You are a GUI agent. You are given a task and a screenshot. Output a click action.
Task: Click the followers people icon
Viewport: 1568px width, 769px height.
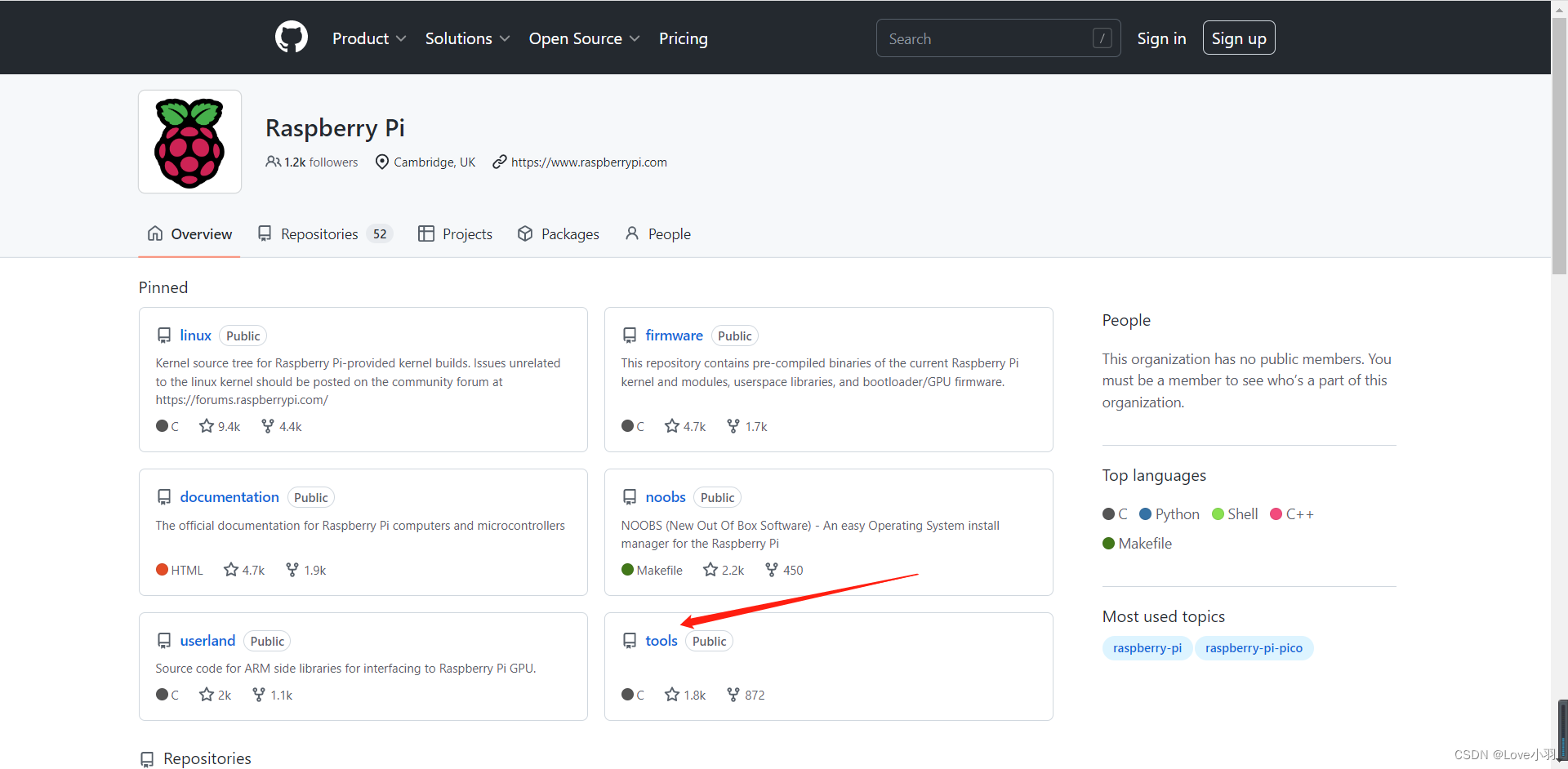click(x=273, y=162)
